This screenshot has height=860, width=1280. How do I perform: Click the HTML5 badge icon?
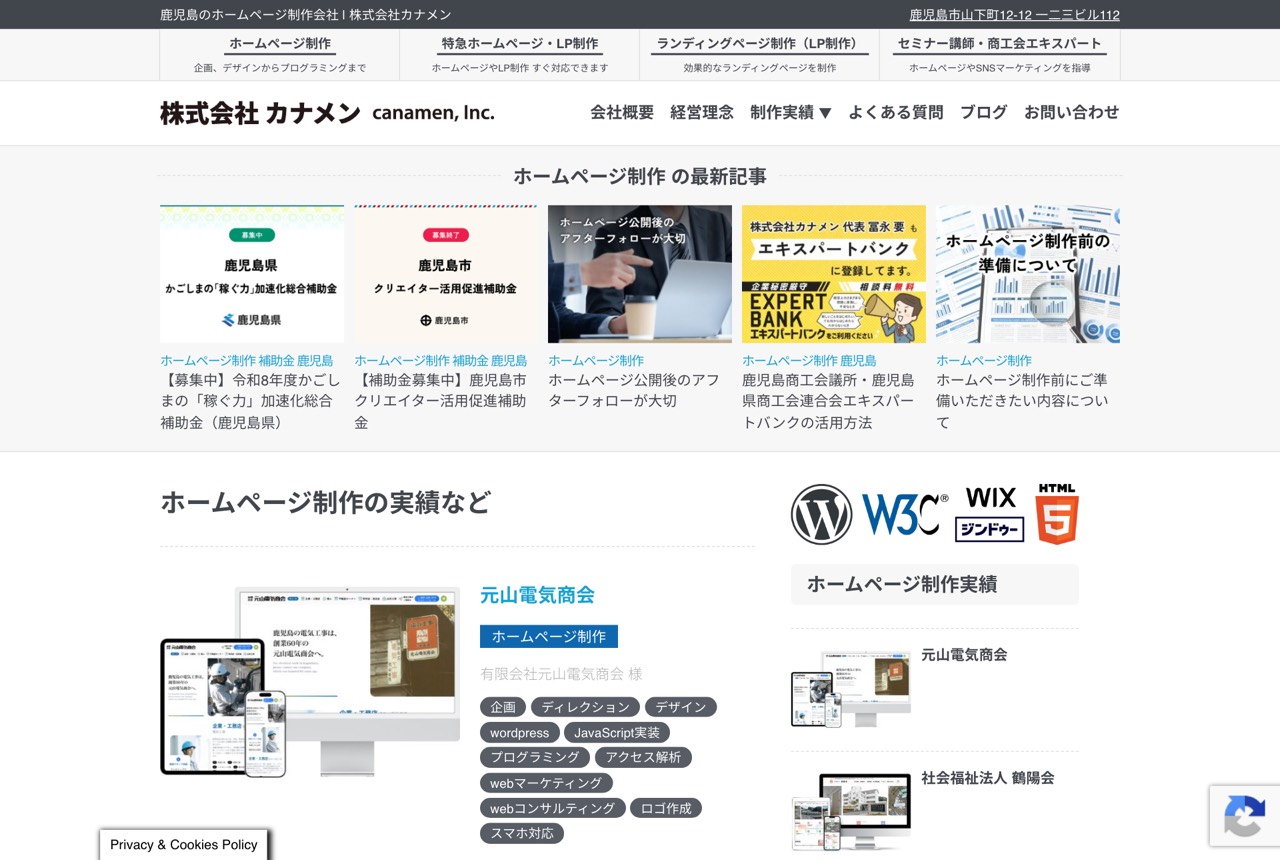tap(1057, 514)
